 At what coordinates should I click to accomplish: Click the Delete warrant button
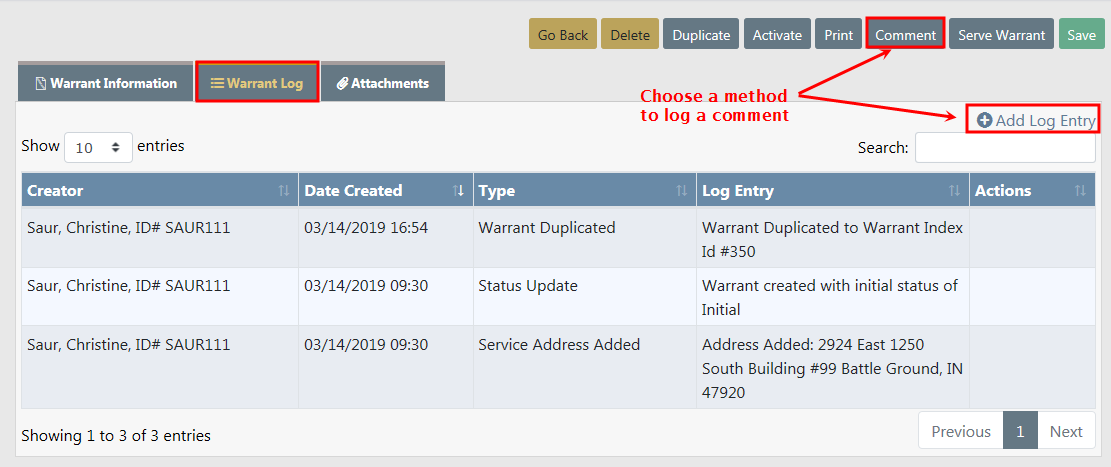tap(630, 35)
